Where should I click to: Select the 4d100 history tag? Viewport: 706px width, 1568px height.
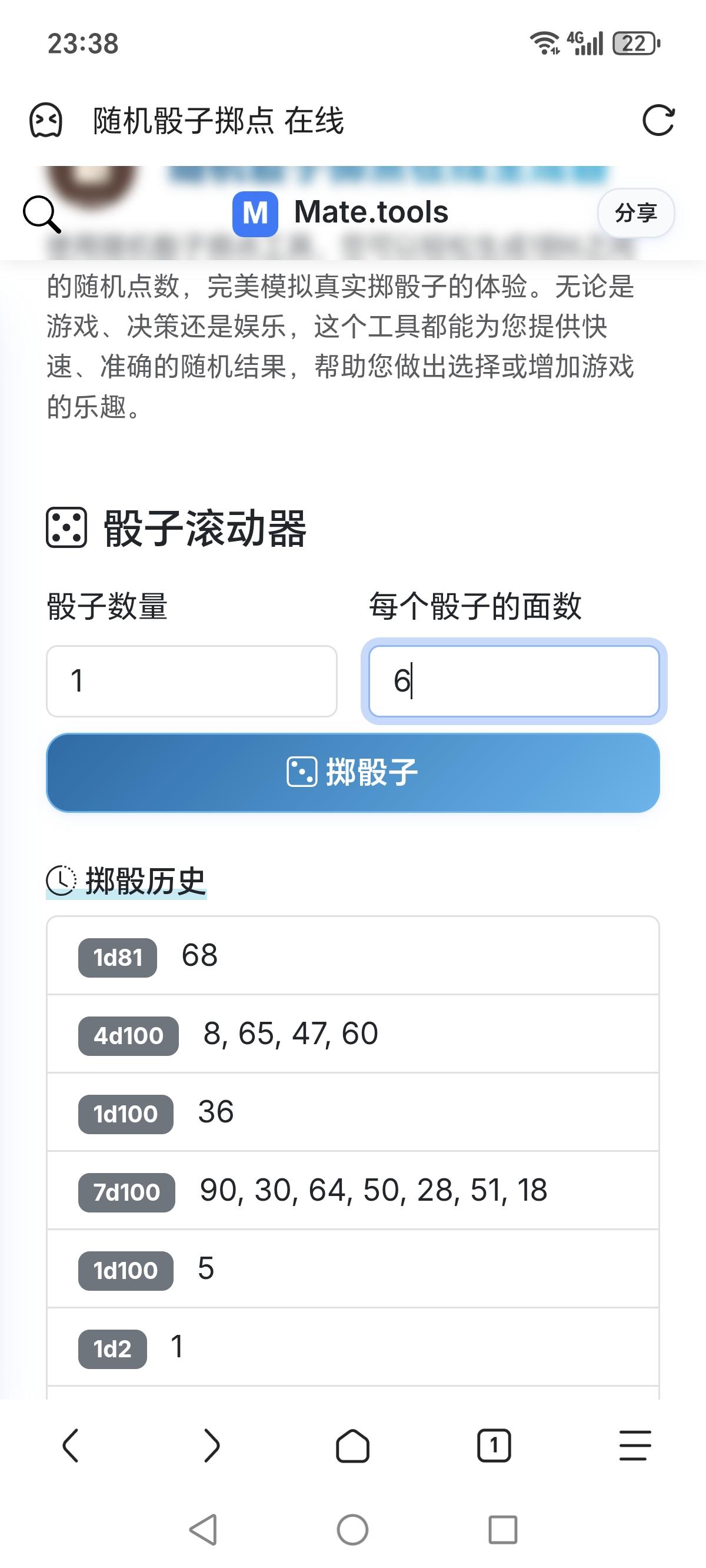128,1035
